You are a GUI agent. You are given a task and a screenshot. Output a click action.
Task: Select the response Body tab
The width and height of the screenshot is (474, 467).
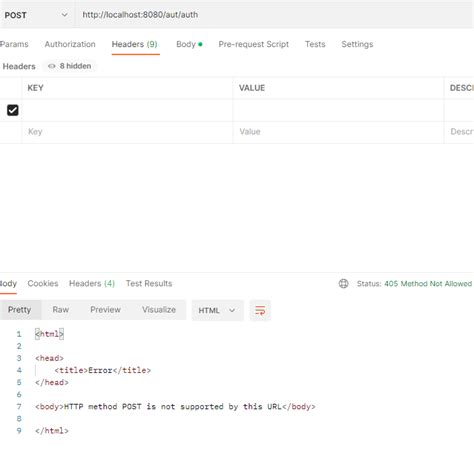tap(8, 284)
